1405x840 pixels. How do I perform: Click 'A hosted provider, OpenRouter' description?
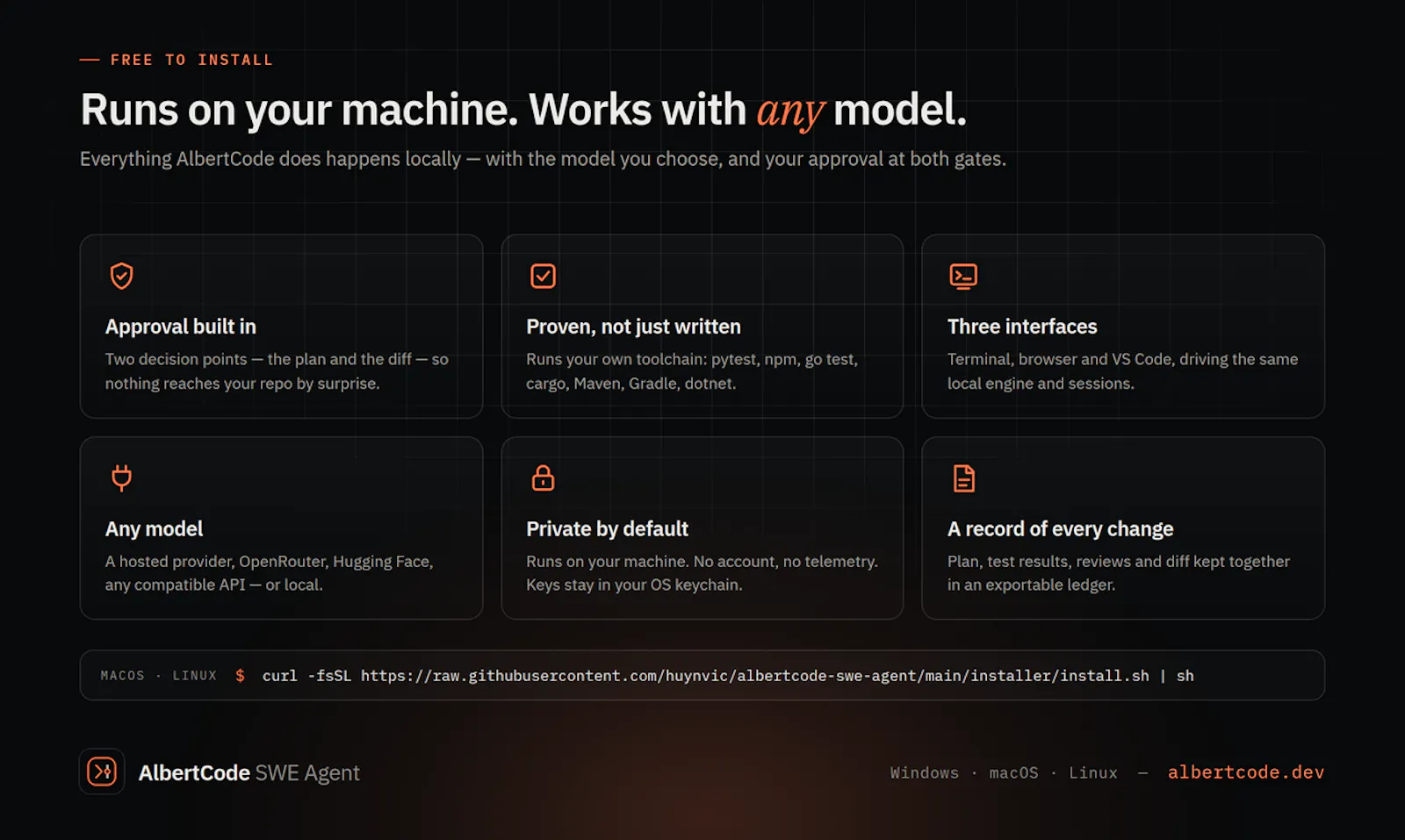[x=269, y=573]
